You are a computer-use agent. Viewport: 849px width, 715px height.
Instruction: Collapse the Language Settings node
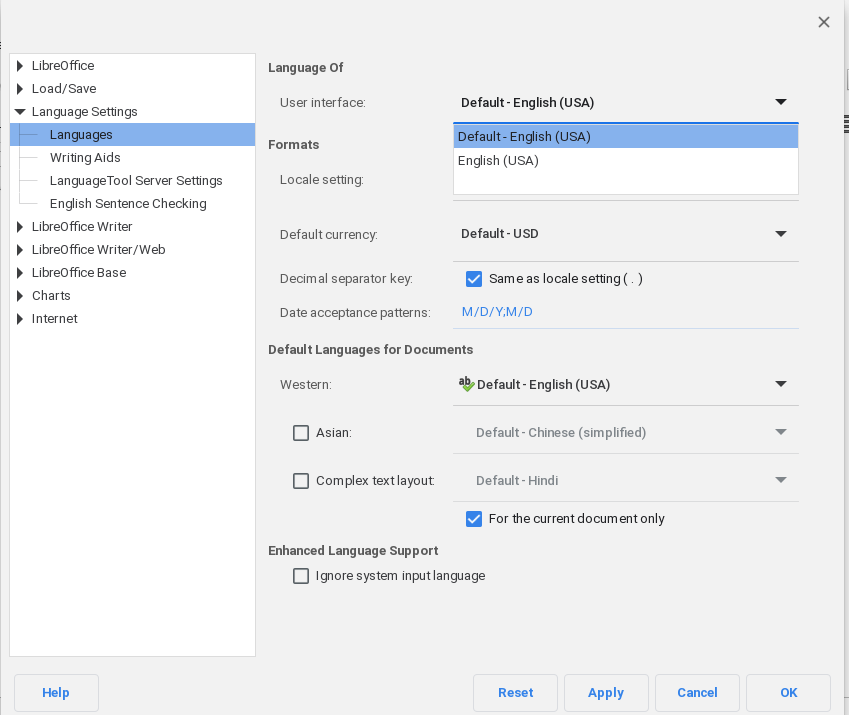coord(20,112)
